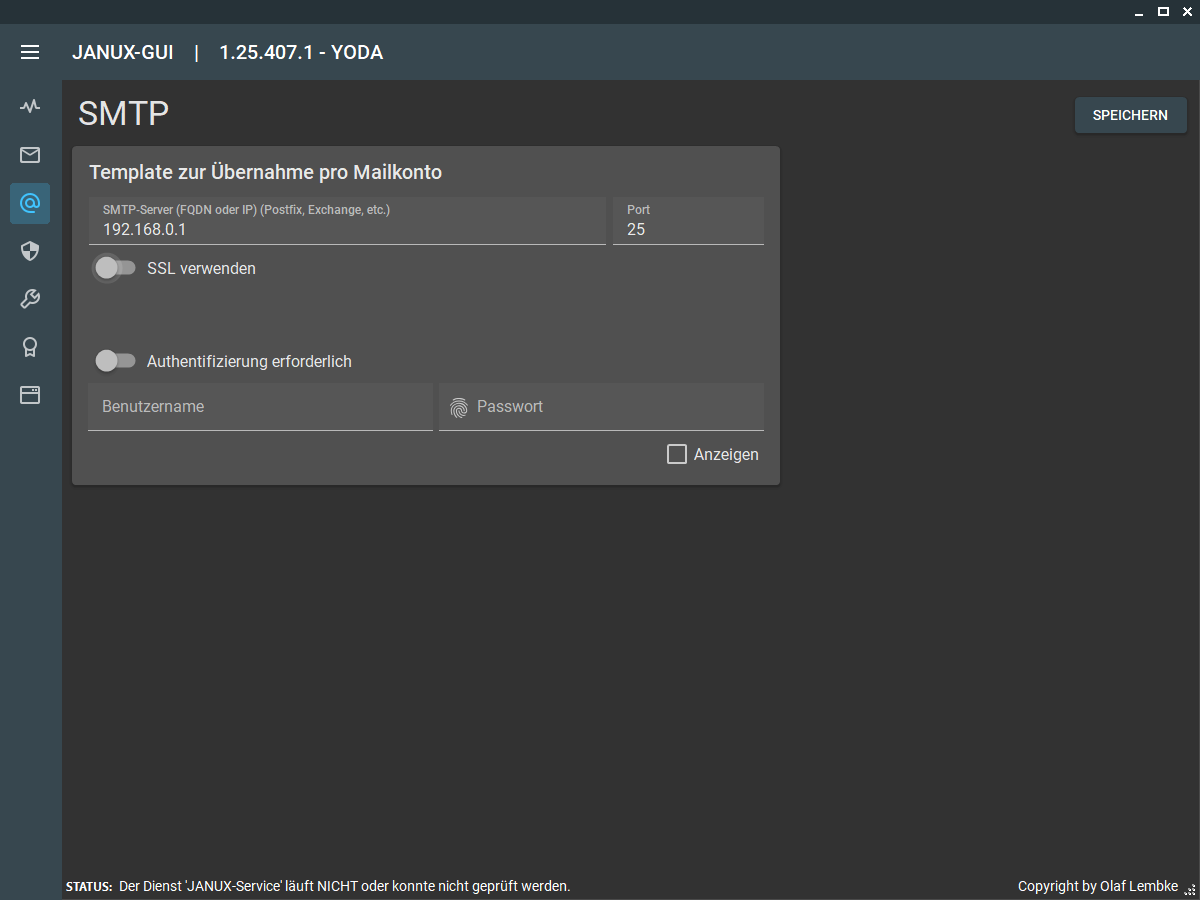
Task: Go to the mail envelope section
Action: coord(30,155)
